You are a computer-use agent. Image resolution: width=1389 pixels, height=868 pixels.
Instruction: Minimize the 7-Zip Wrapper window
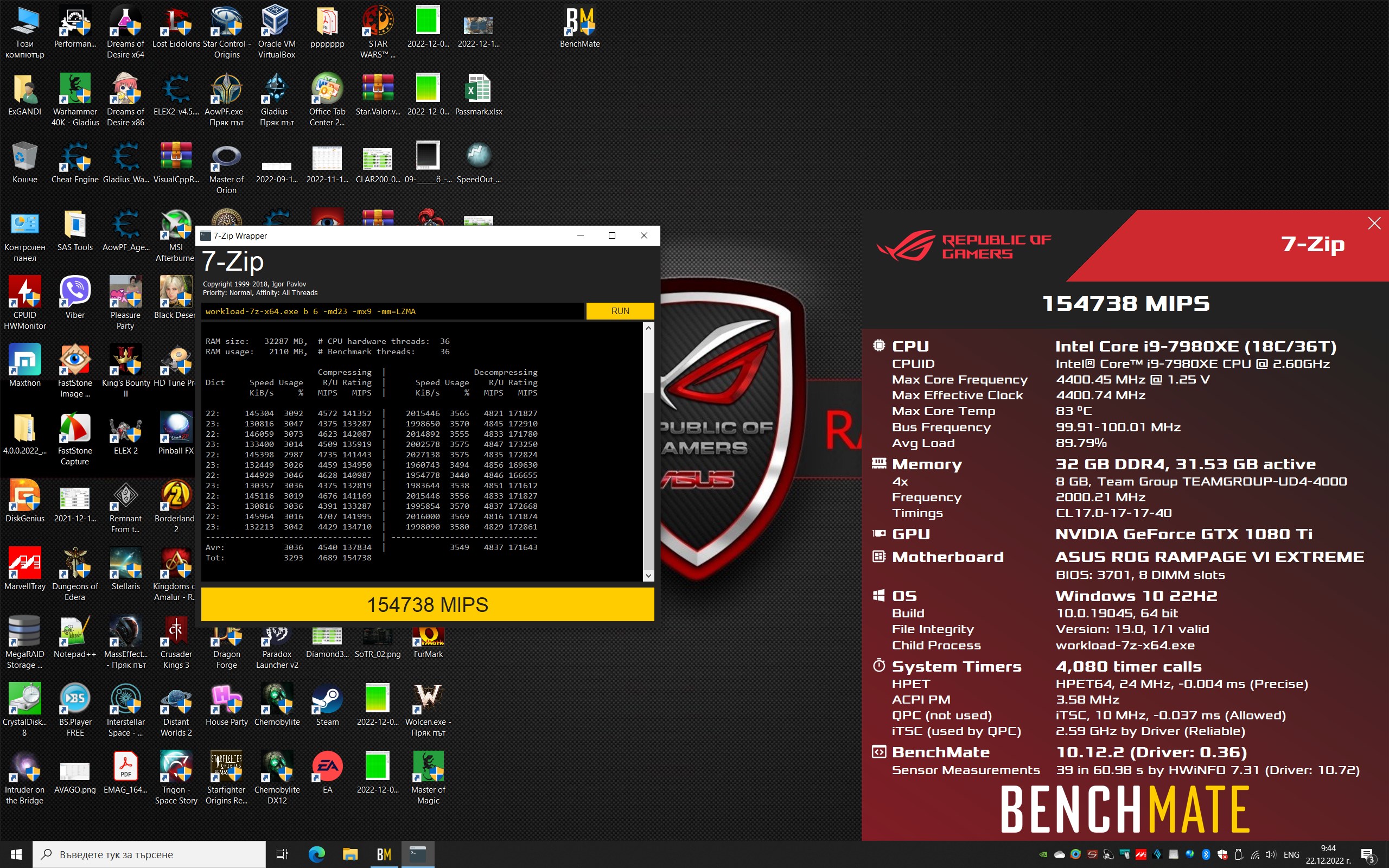point(580,235)
